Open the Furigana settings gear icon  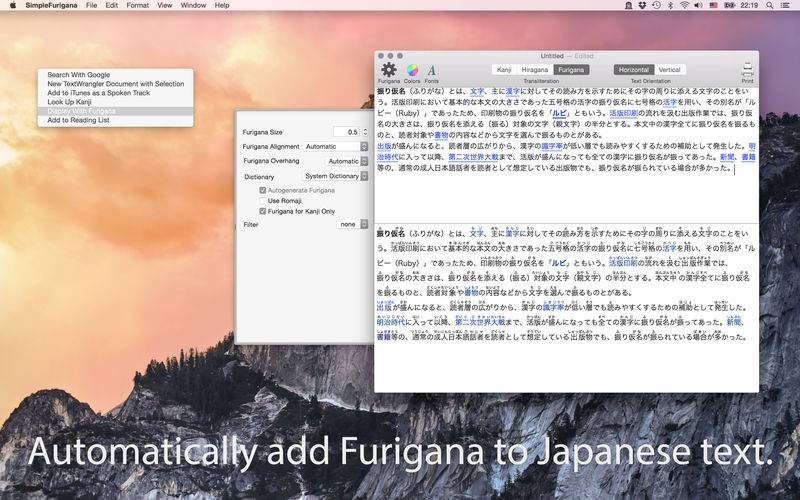pos(389,69)
